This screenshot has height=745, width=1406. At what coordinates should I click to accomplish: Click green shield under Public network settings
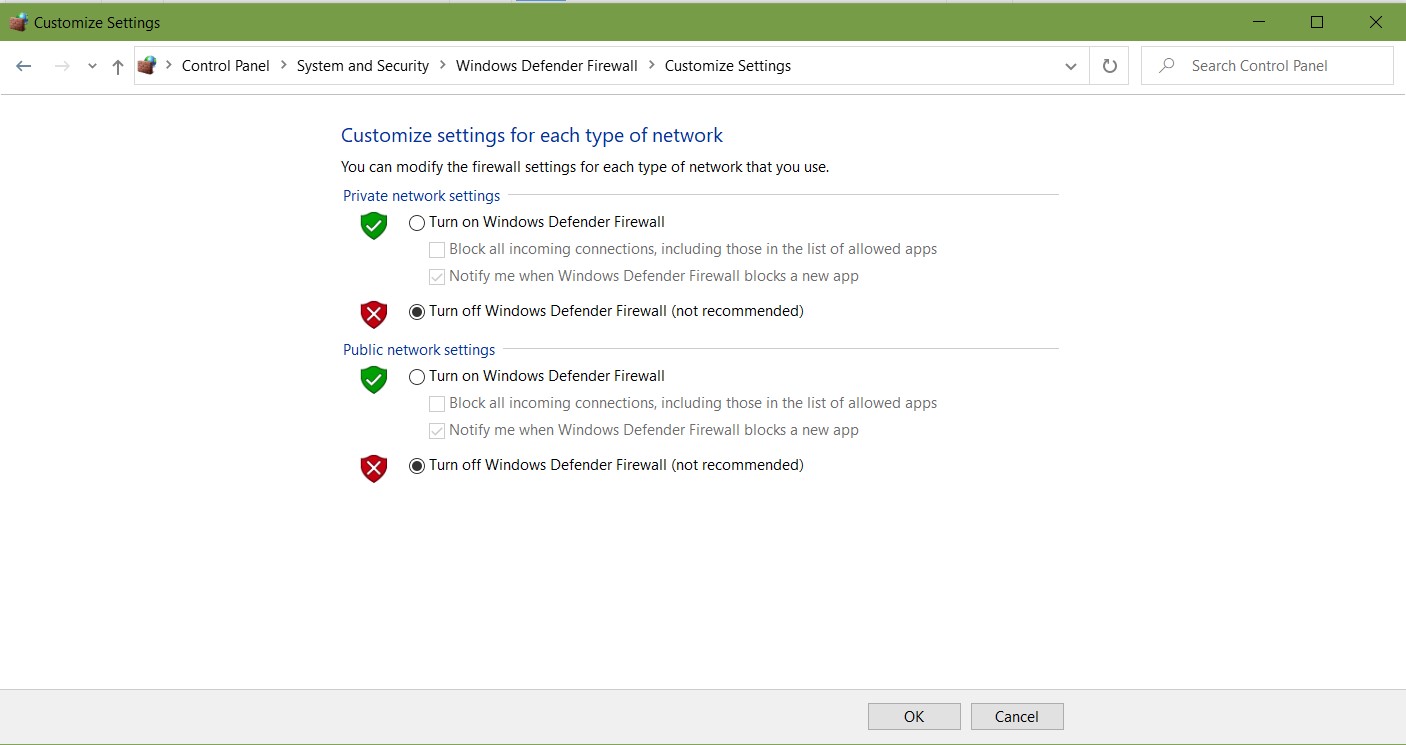374,379
